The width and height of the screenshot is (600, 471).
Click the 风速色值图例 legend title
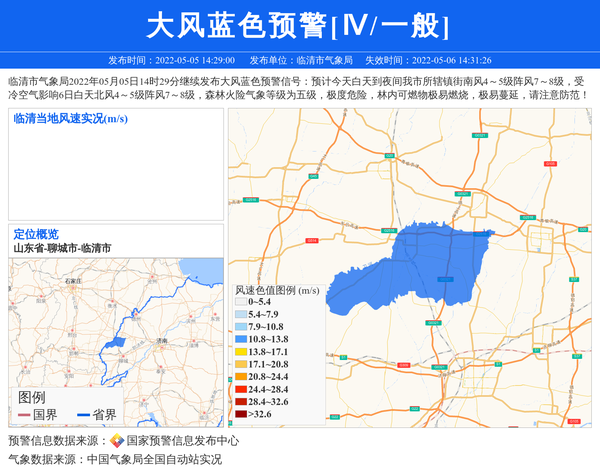[277, 290]
